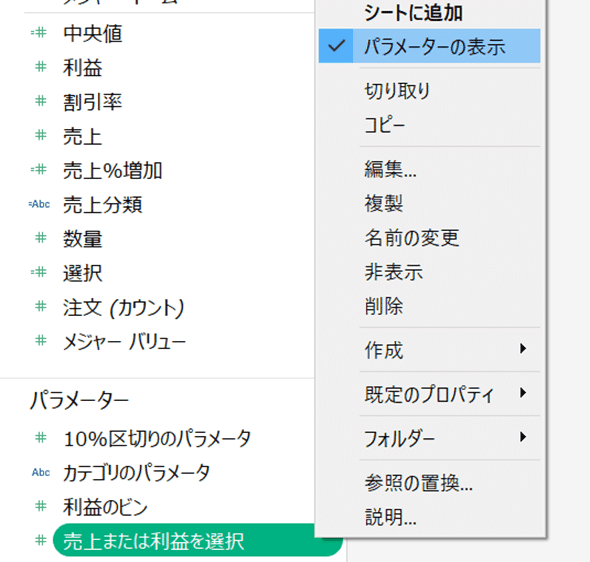Click the calculated number icon beside 売上%増加

tap(39, 170)
